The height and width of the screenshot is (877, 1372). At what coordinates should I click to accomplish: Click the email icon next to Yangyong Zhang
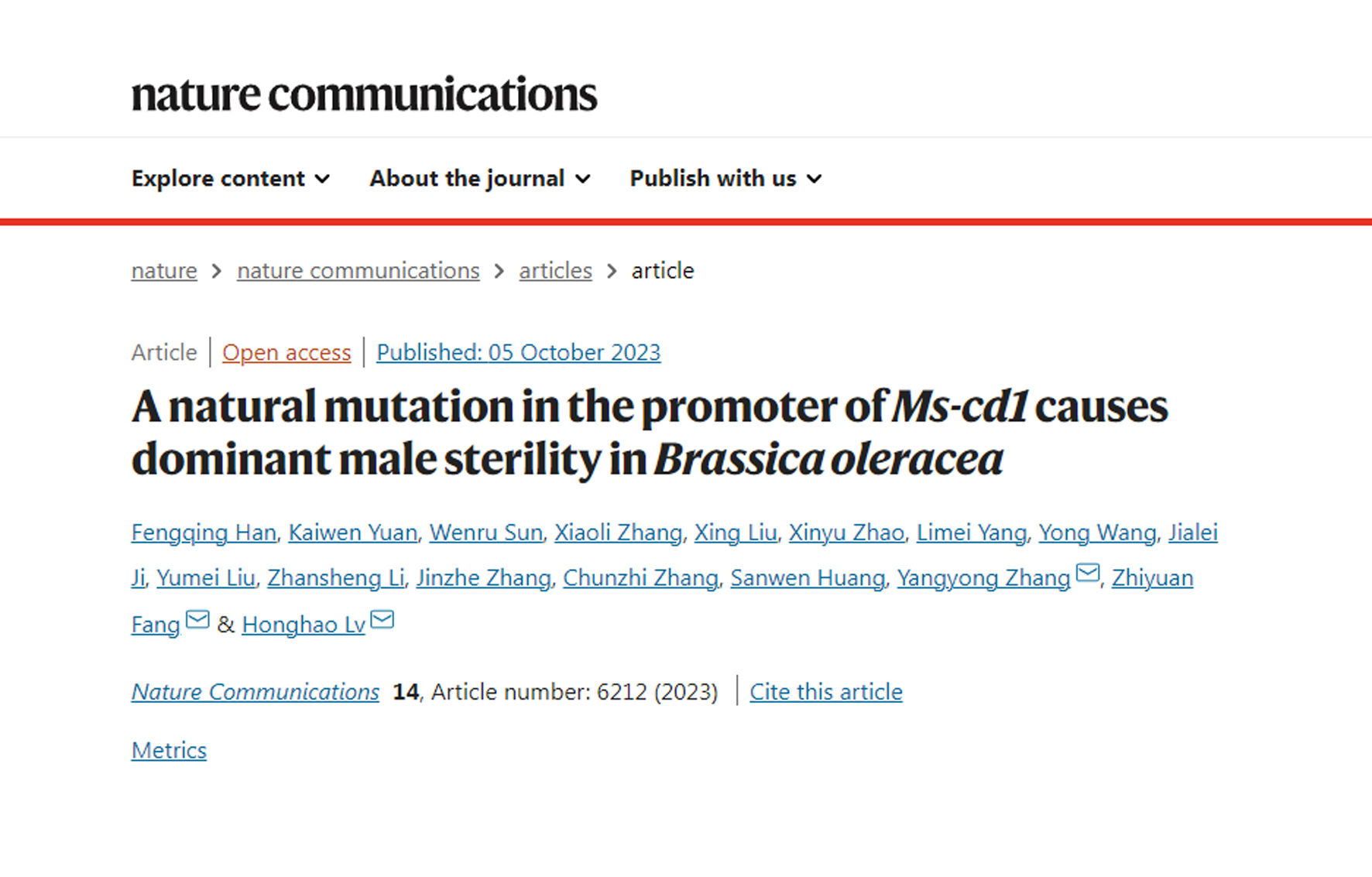pyautogui.click(x=1088, y=573)
